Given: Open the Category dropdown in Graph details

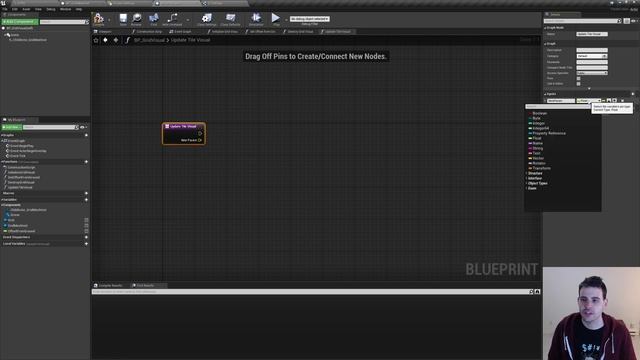Looking at the screenshot, I should (592, 56).
